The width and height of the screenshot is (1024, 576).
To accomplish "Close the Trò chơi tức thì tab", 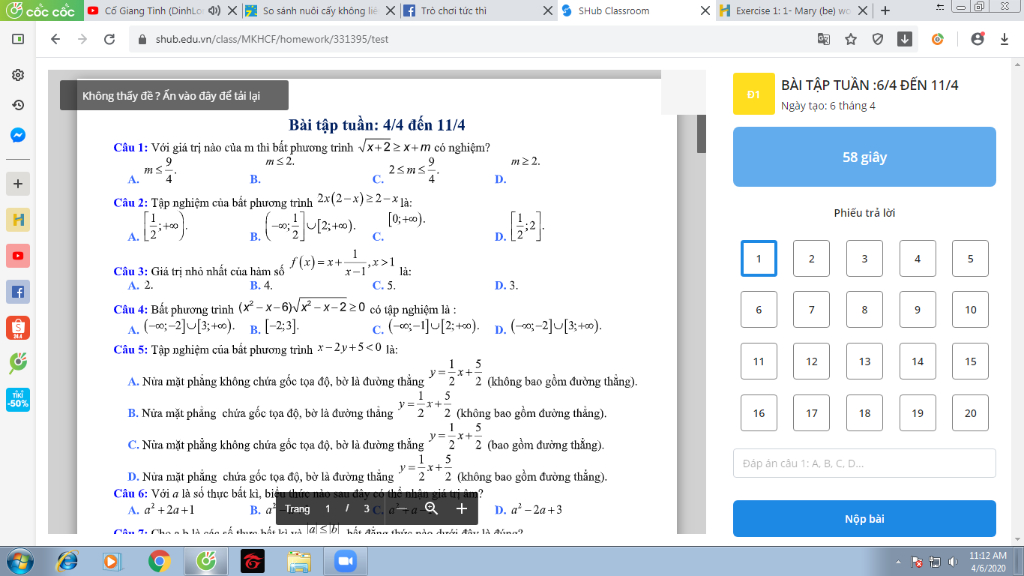I will [x=548, y=10].
